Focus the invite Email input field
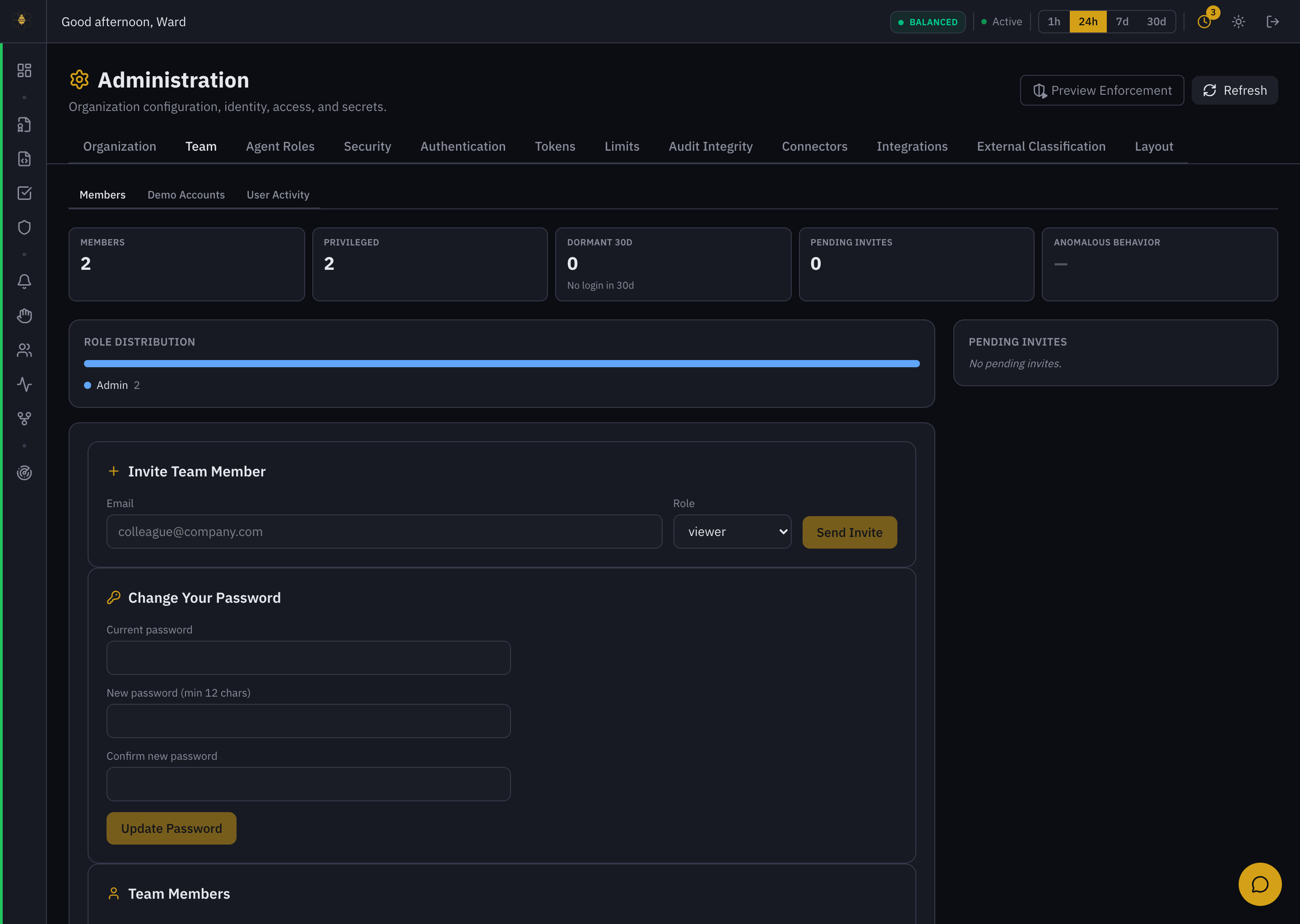 pos(384,531)
